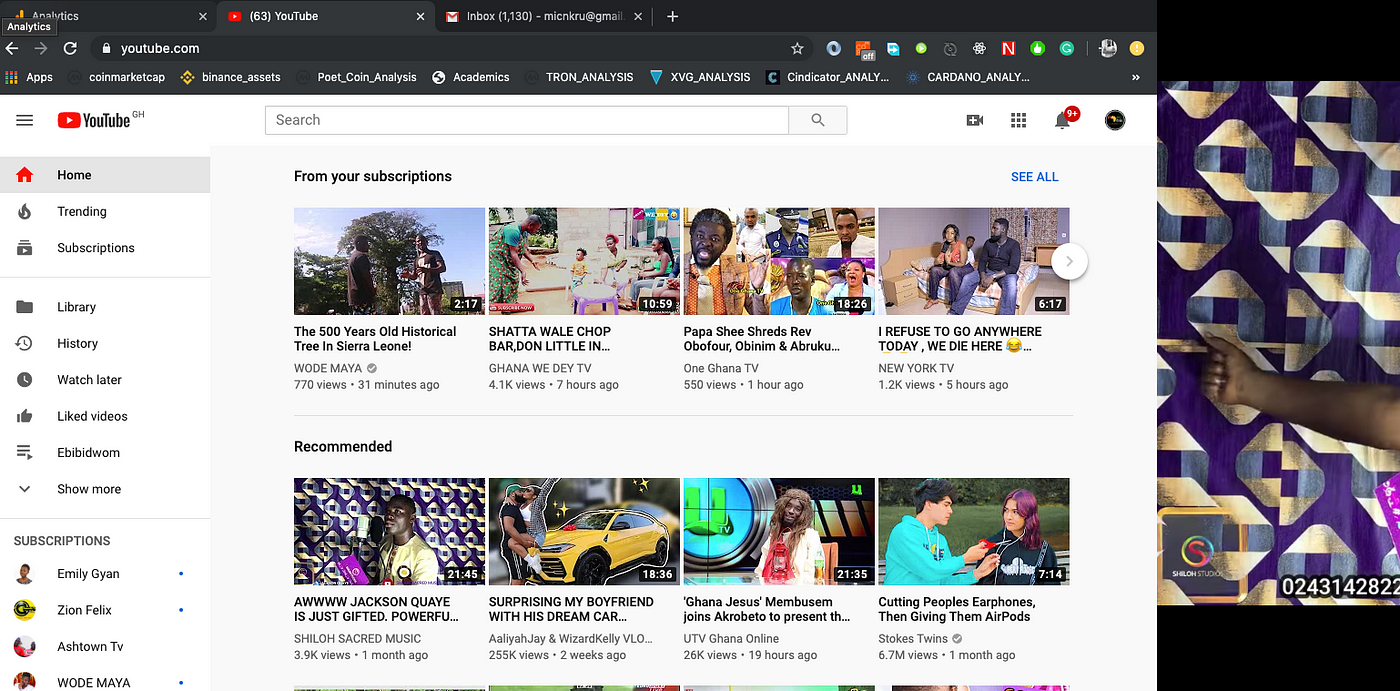The height and width of the screenshot is (691, 1400).
Task: Open the account avatar menu
Action: pos(1115,120)
